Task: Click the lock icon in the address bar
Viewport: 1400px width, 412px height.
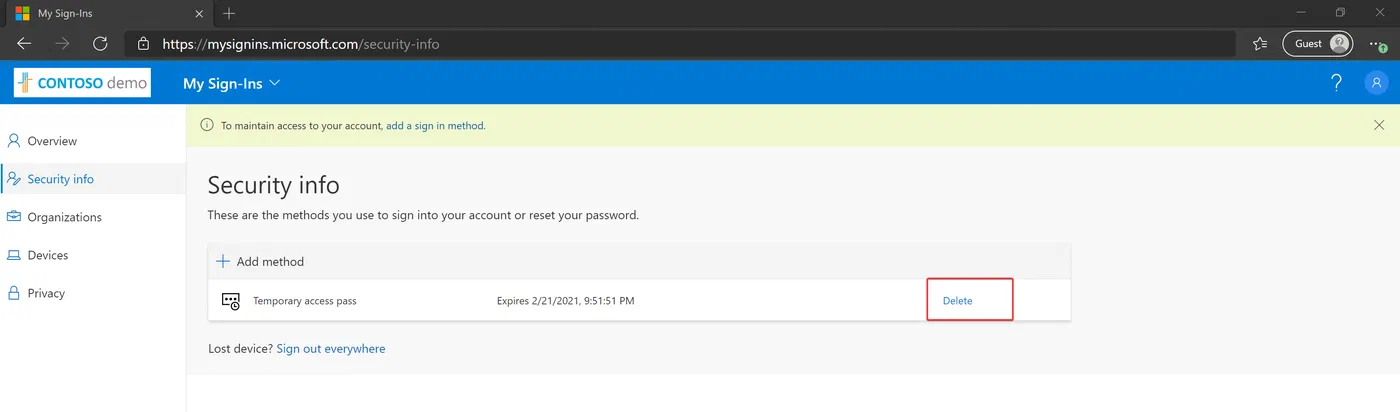Action: point(143,44)
